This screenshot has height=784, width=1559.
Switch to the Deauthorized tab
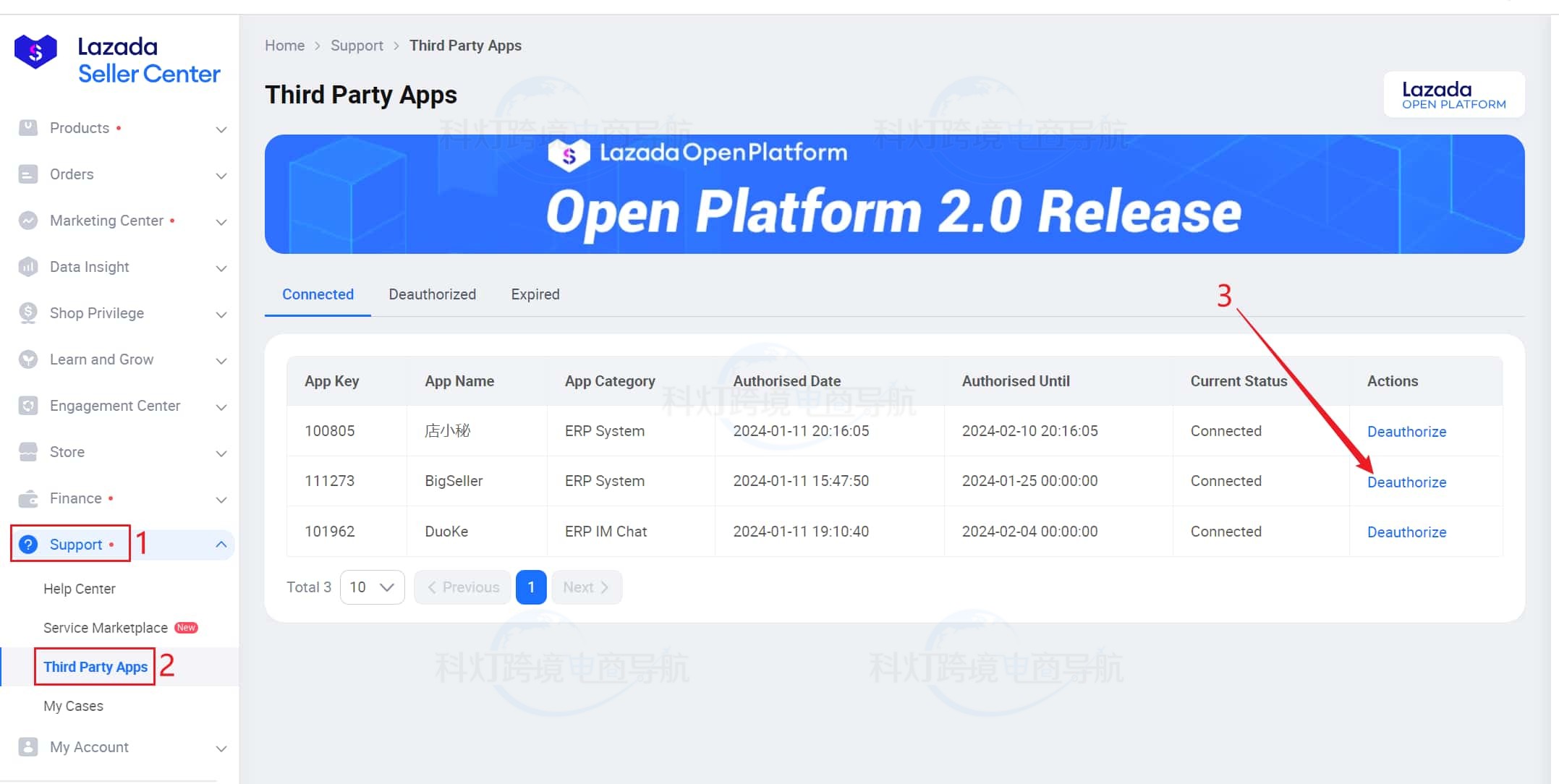click(432, 294)
